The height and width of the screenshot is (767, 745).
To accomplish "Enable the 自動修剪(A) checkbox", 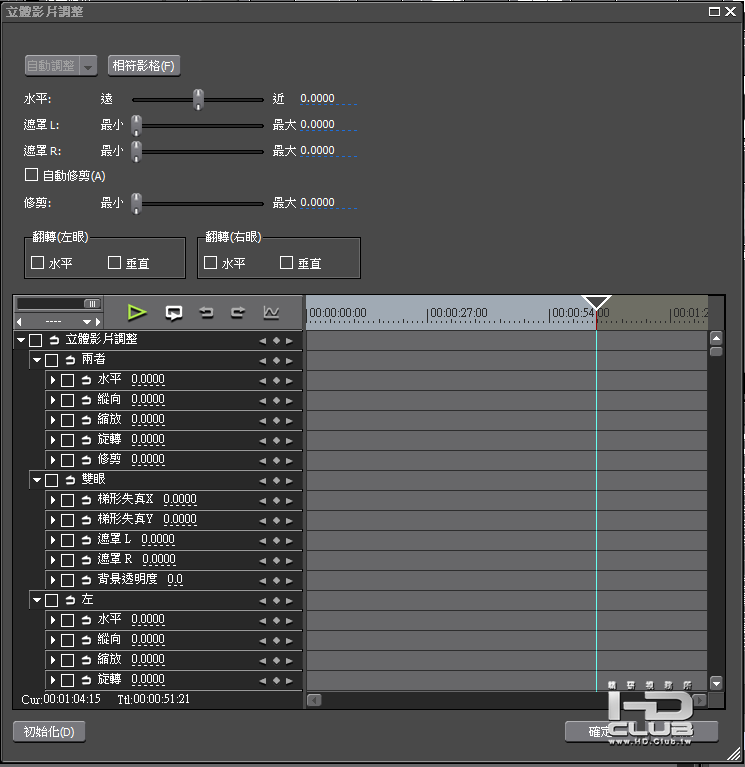I will pyautogui.click(x=31, y=175).
